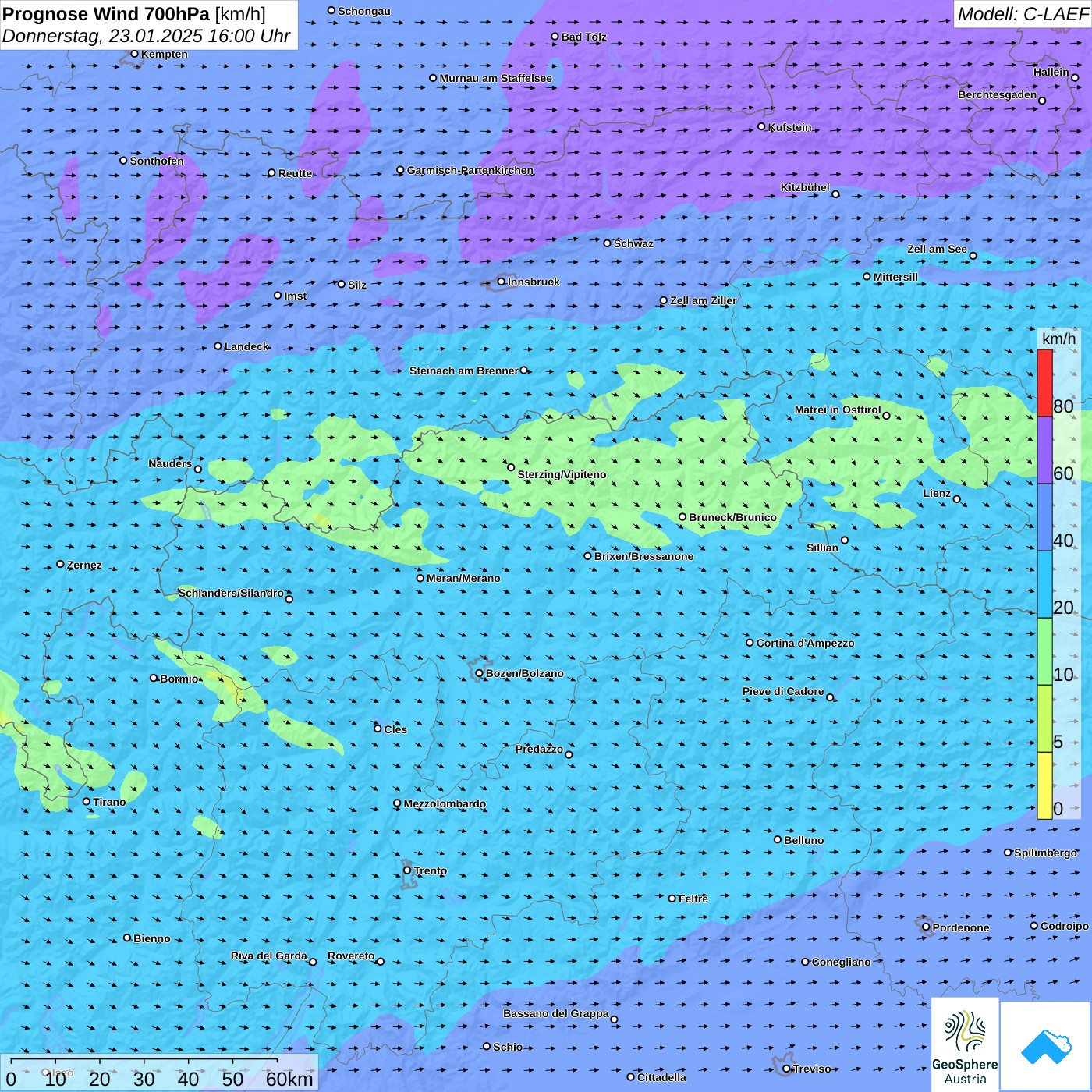Click the Schwaz city marker
The image size is (1092, 1092).
(x=608, y=243)
